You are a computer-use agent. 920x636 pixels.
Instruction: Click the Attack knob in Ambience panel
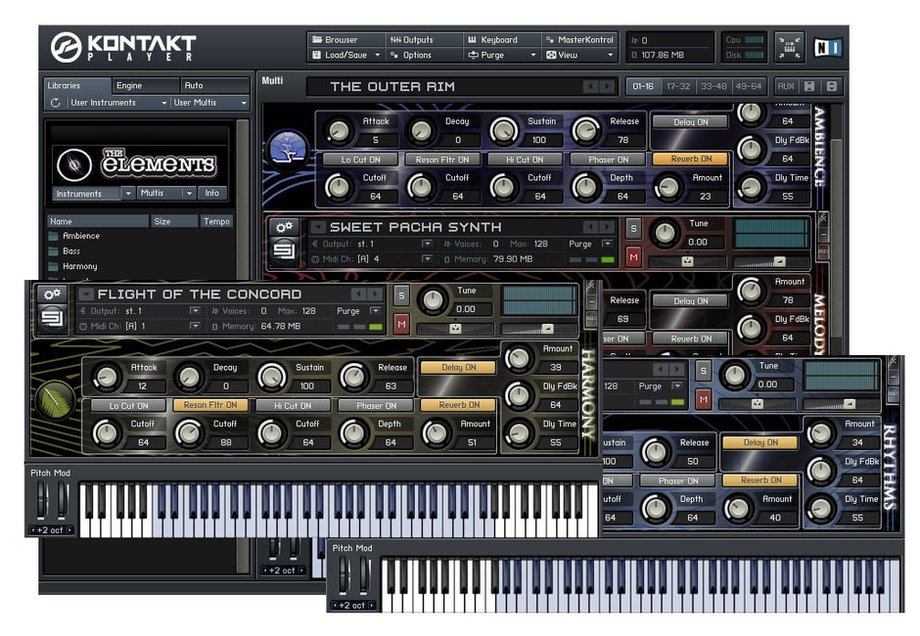point(339,131)
